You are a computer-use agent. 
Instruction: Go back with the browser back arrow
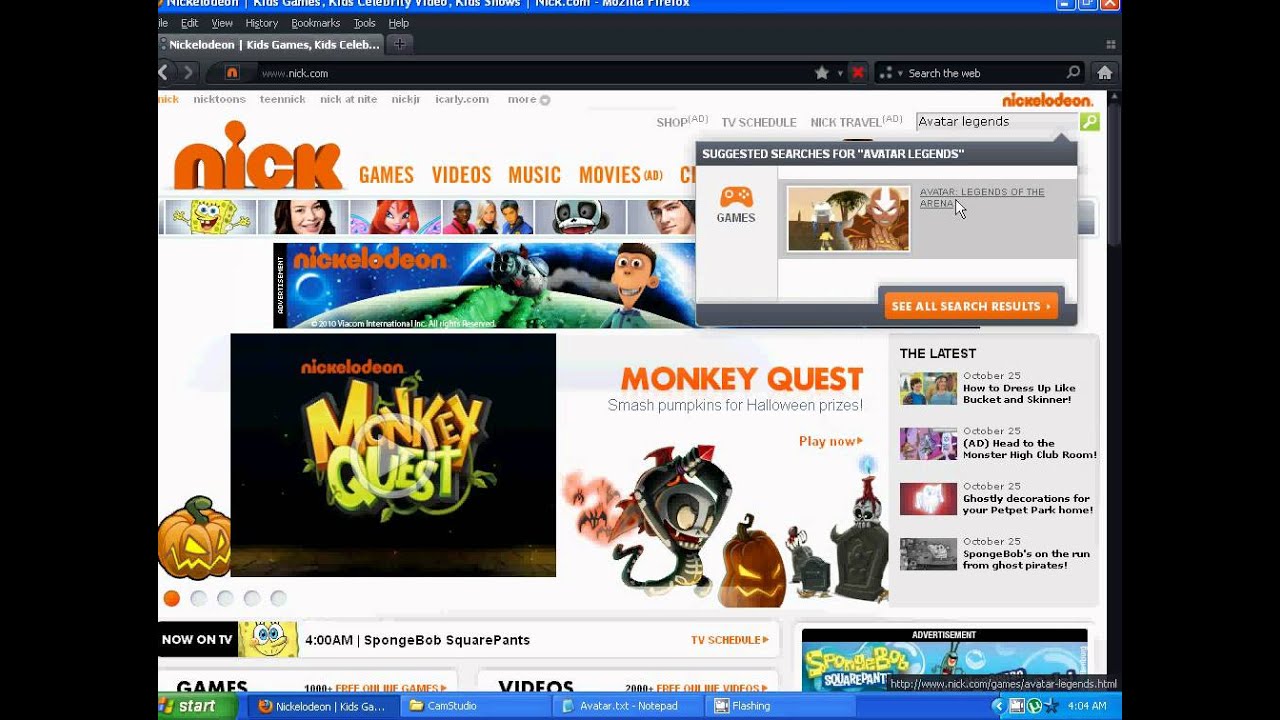tap(164, 72)
